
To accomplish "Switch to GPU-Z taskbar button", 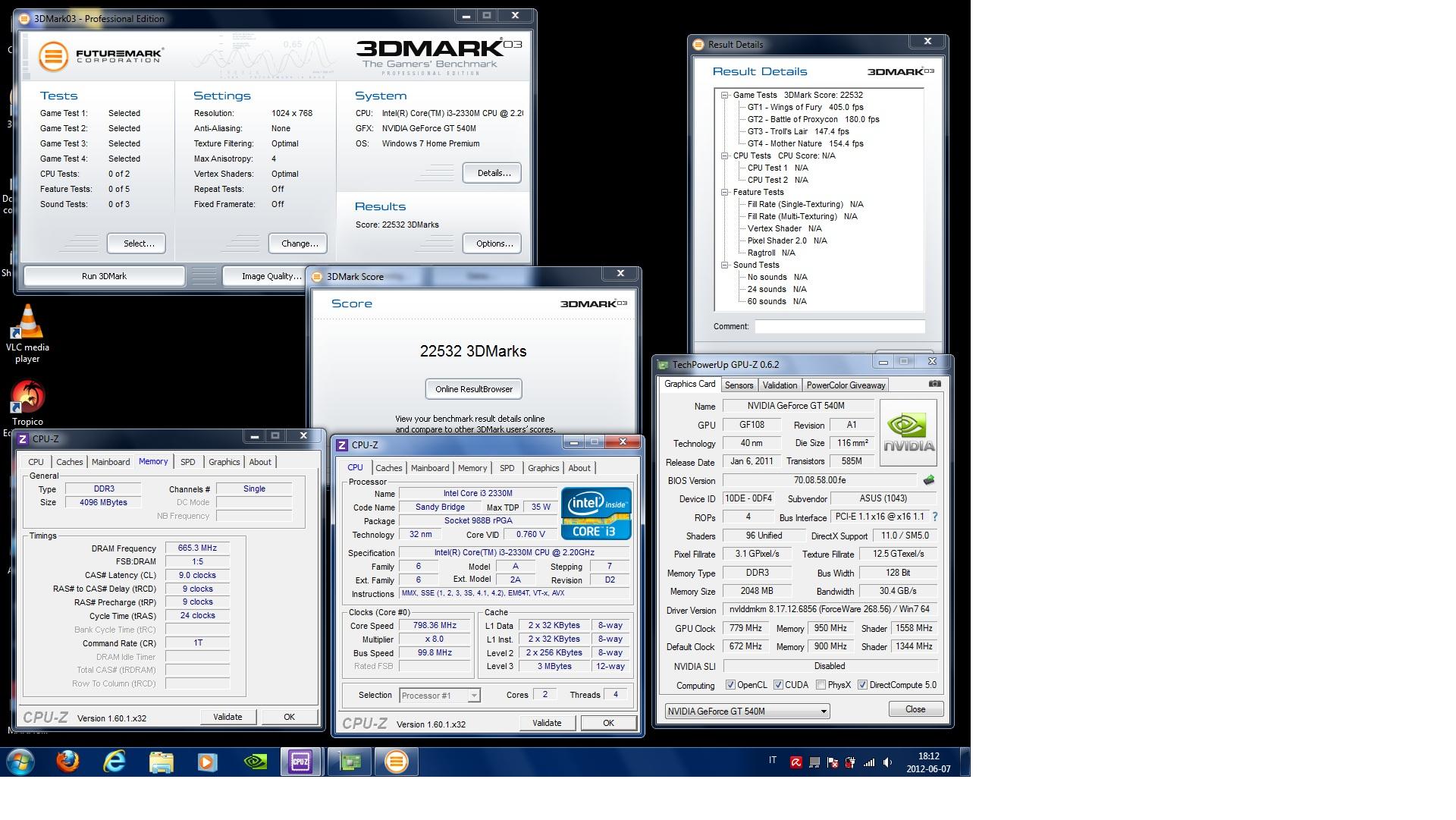I will click(350, 762).
